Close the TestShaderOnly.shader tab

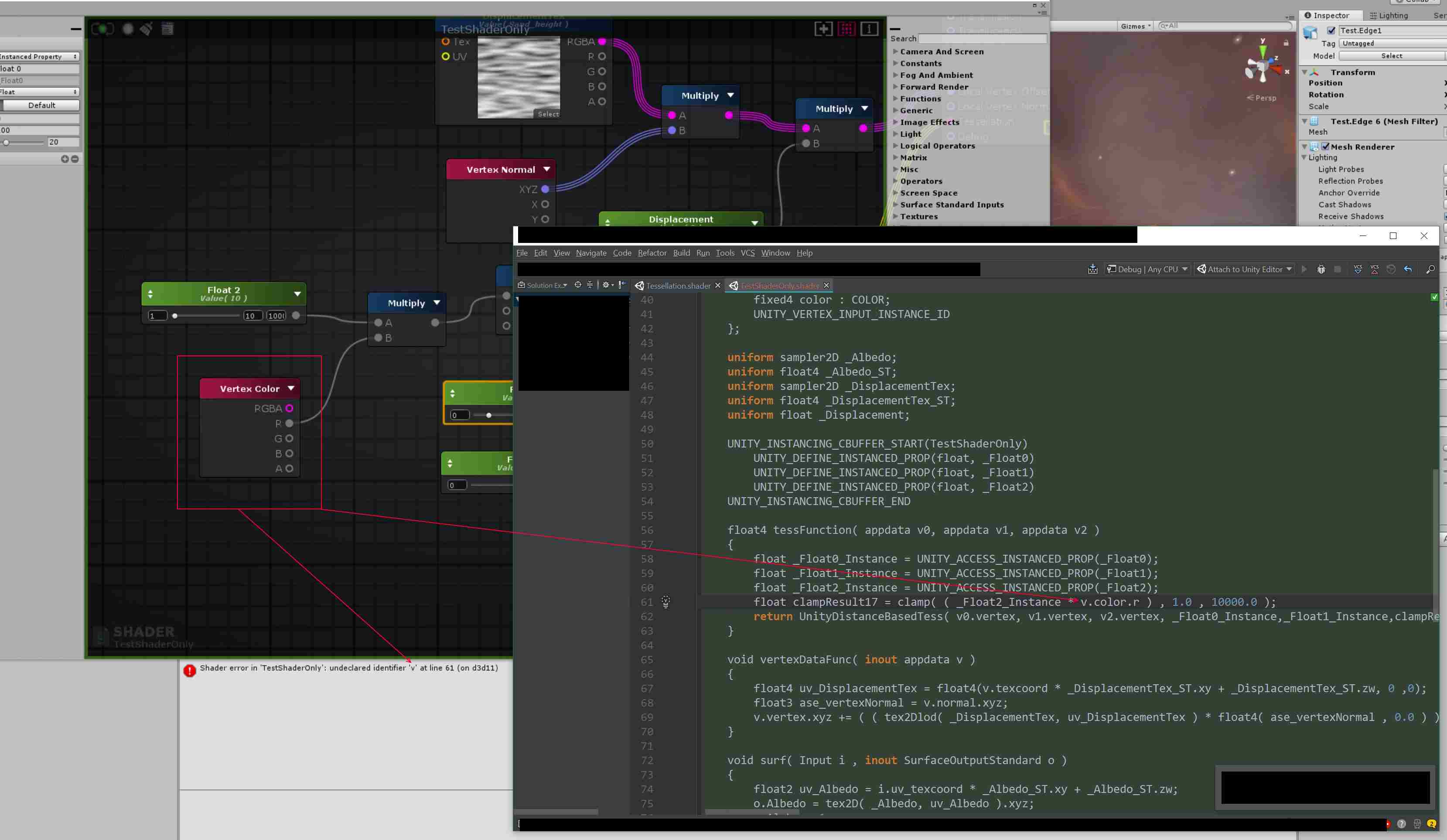tap(826, 285)
